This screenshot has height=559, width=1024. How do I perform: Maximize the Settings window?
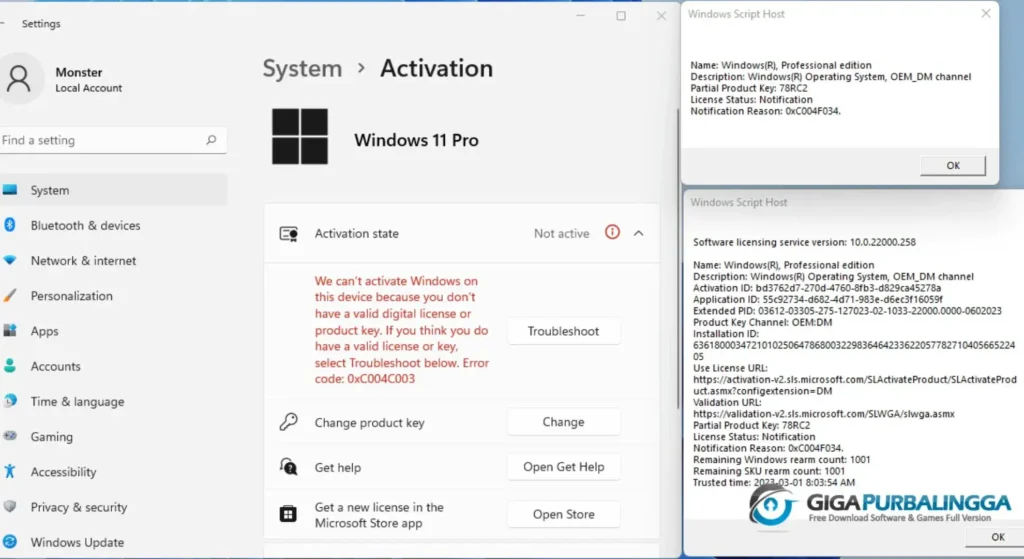point(621,16)
